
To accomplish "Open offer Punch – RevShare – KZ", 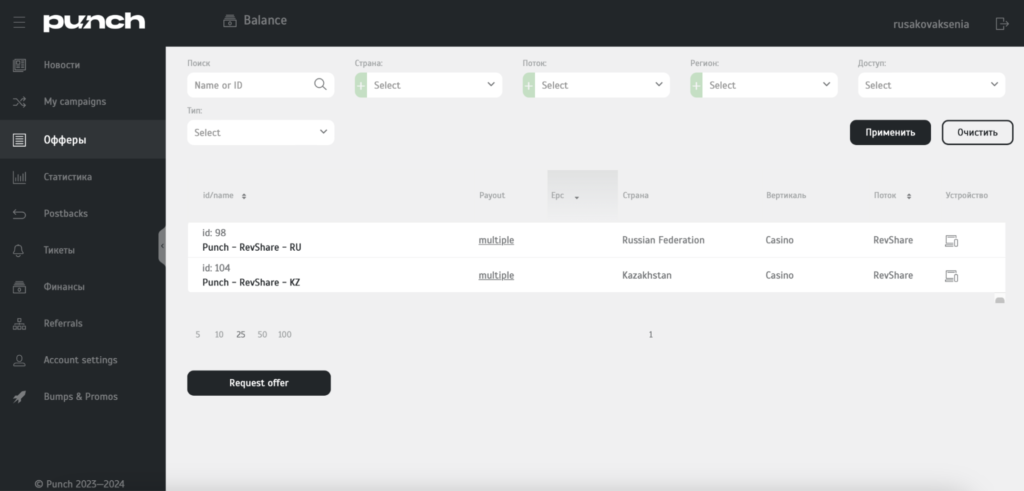I will tap(251, 283).
